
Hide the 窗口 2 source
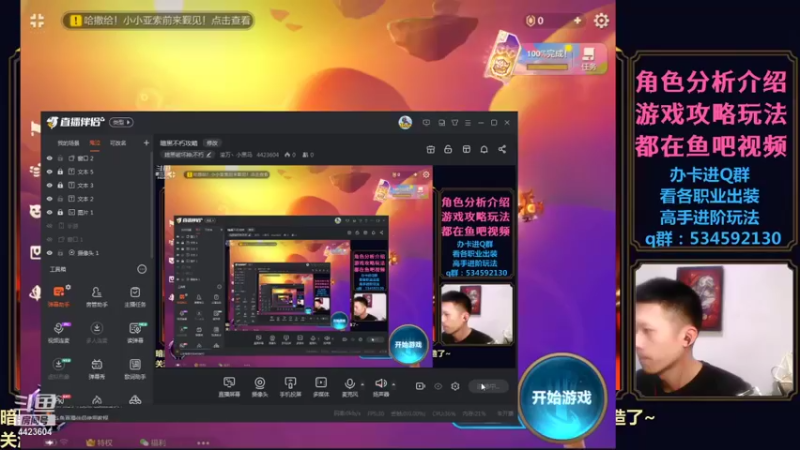pos(49,158)
